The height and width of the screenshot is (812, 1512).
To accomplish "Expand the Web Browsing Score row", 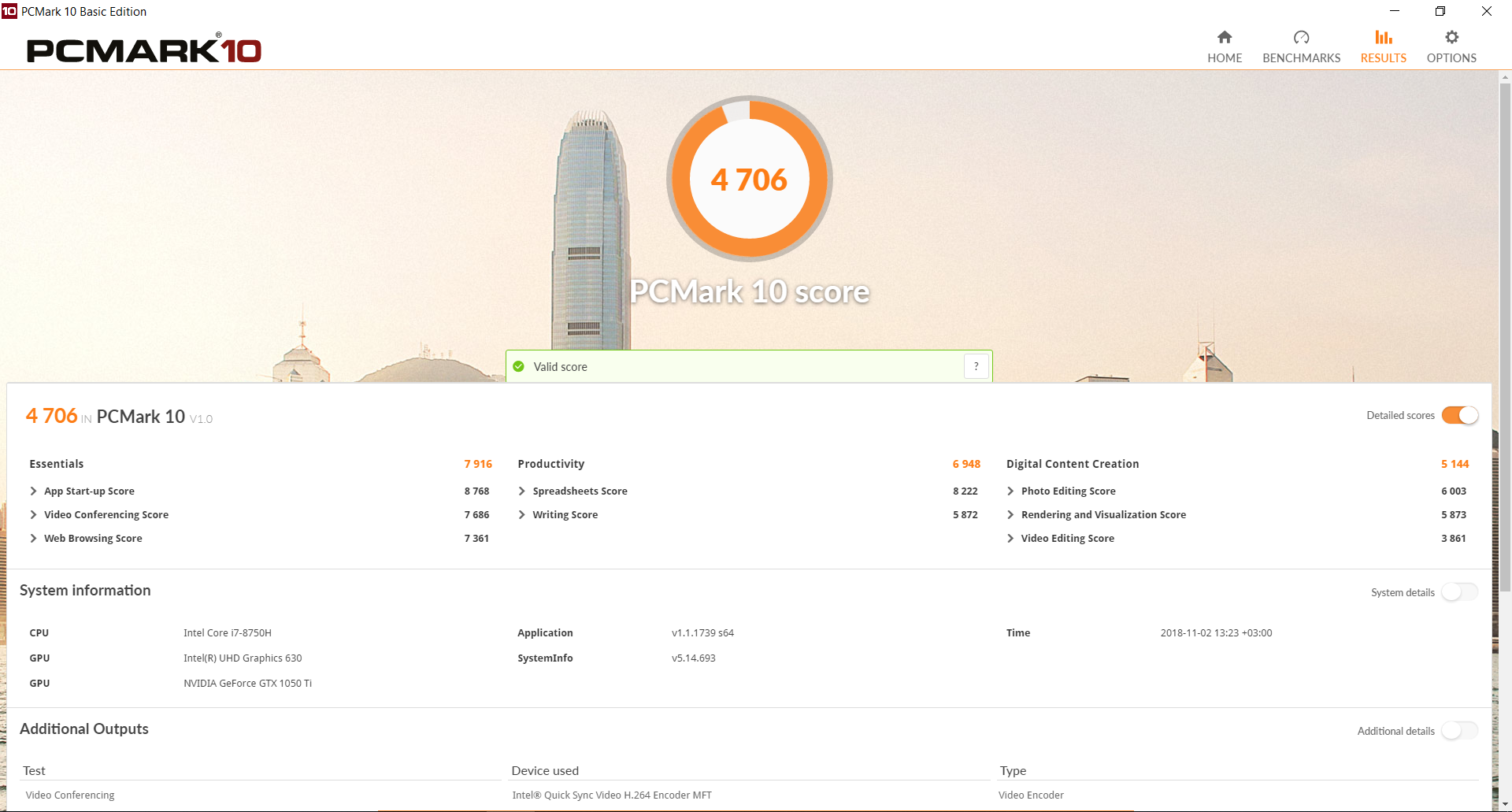I will pos(259,538).
